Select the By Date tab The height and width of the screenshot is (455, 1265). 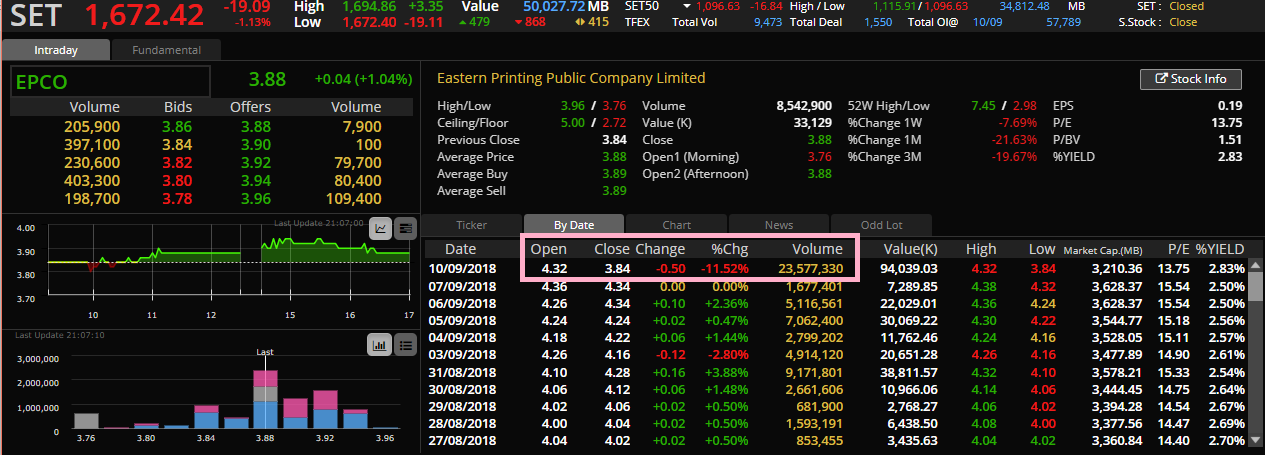pyautogui.click(x=573, y=225)
